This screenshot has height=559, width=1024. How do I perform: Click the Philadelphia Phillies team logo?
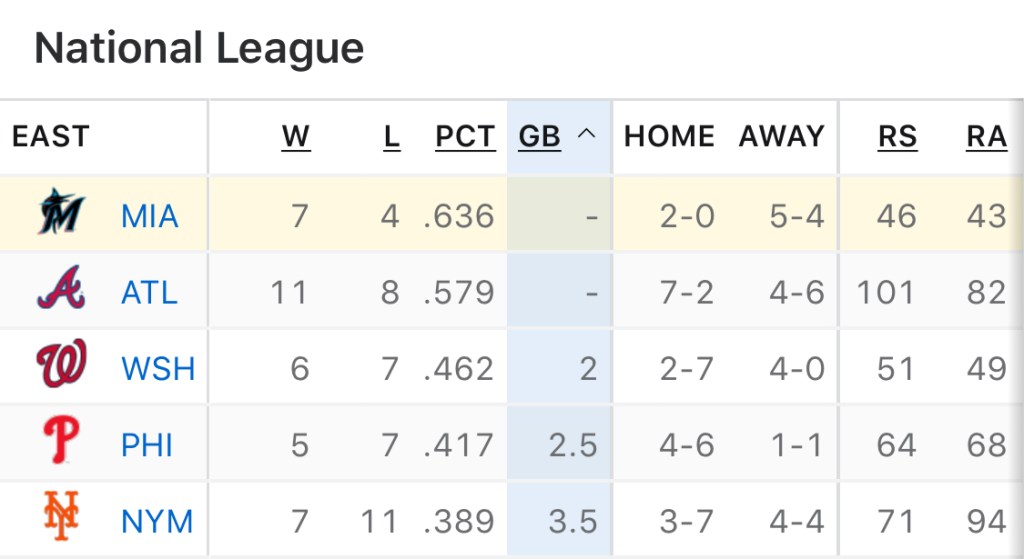click(62, 443)
